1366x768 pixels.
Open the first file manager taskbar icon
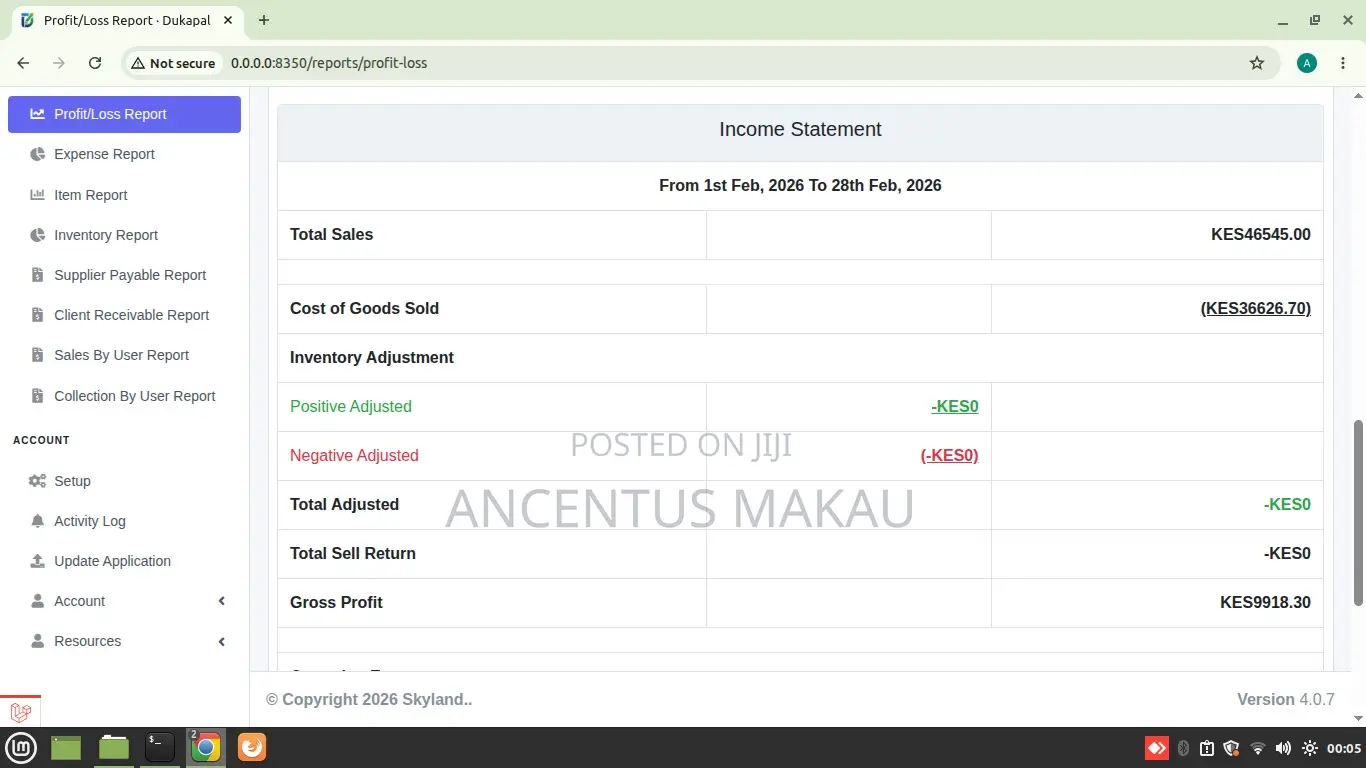[66, 747]
